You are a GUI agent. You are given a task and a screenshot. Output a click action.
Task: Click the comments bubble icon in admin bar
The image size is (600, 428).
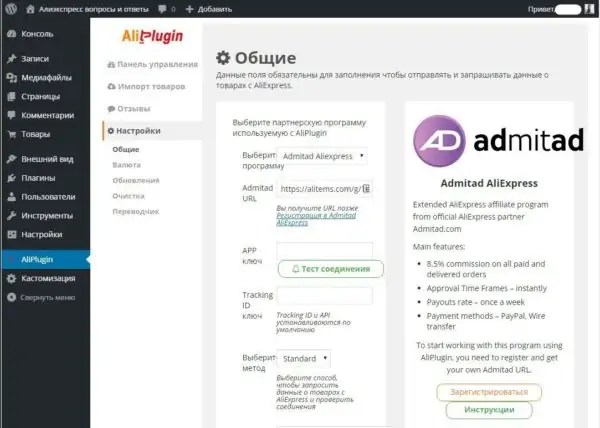coord(162,9)
